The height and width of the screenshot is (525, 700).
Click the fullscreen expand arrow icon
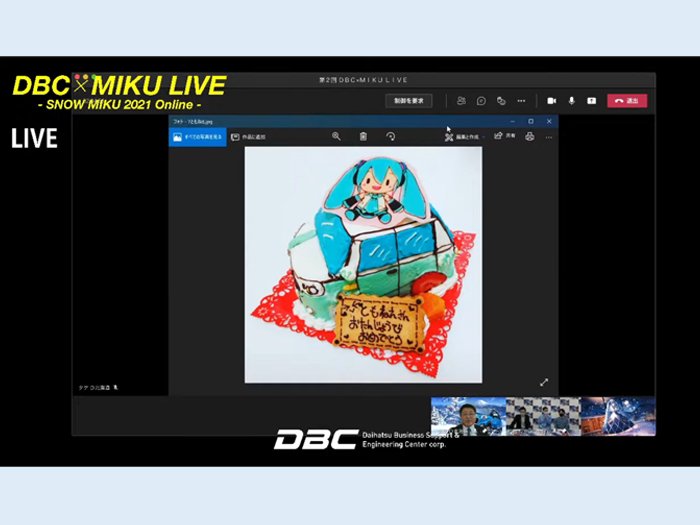coord(544,383)
